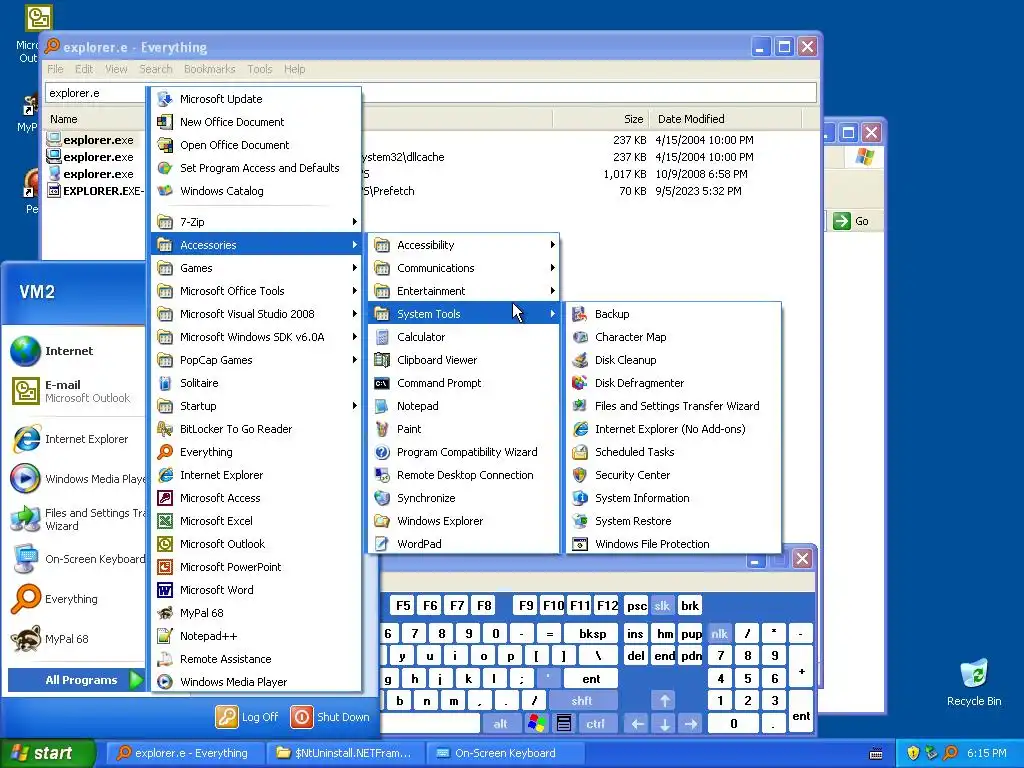Expand the 7-Zip submenu
Image resolution: width=1024 pixels, height=768 pixels.
pos(256,222)
